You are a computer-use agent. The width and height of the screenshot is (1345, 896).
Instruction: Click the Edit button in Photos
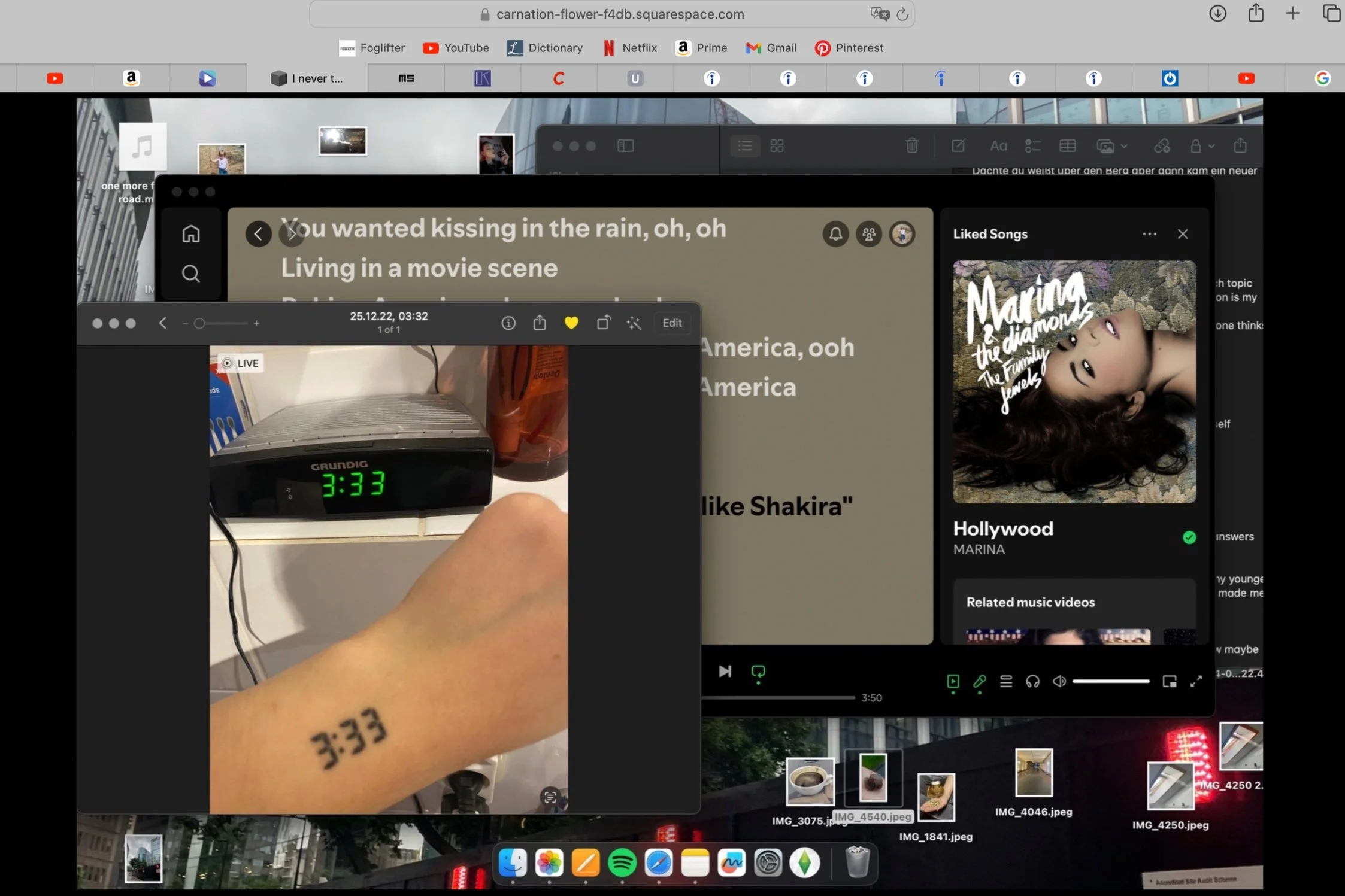coord(672,323)
